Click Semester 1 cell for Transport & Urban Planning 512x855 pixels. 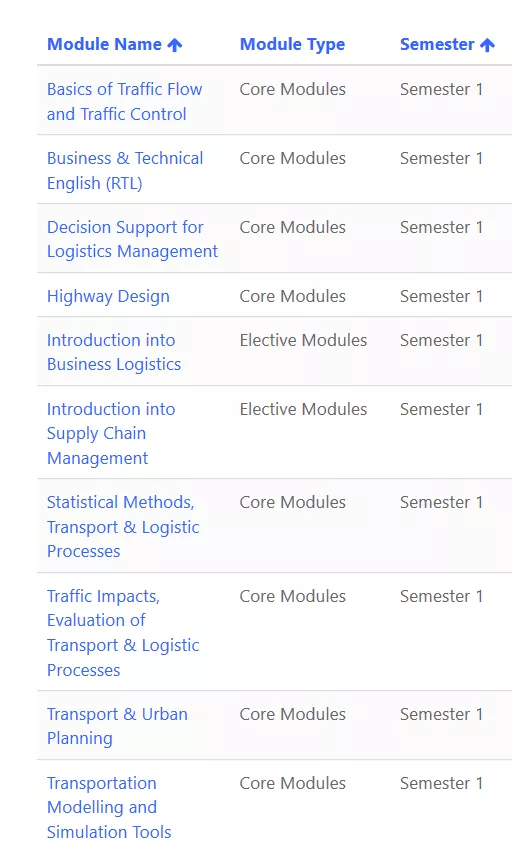441,714
